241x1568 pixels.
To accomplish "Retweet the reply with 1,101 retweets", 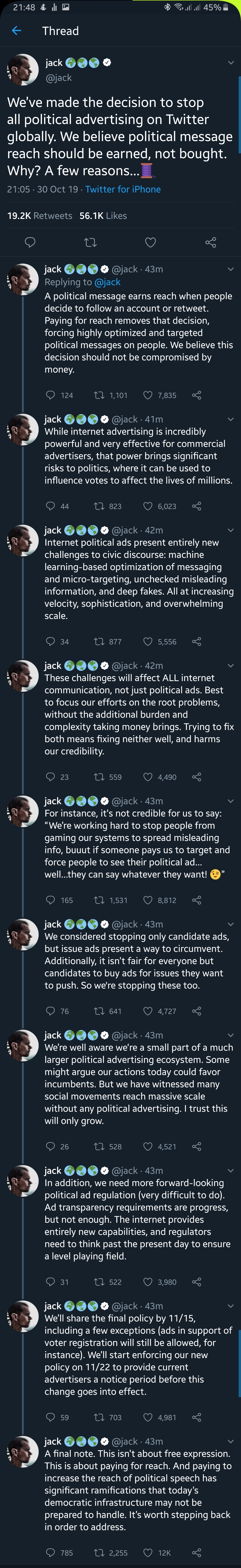I will point(99,395).
